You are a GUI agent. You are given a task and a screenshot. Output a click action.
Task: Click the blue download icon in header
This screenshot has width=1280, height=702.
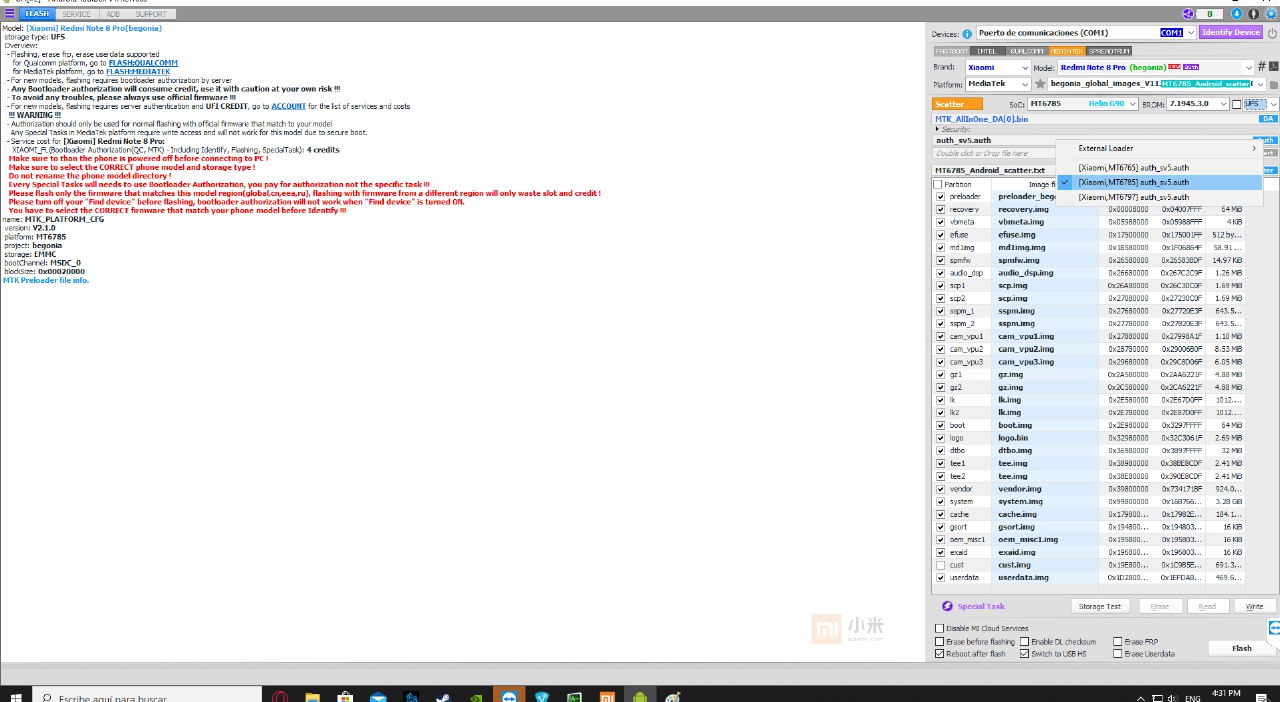point(1237,14)
